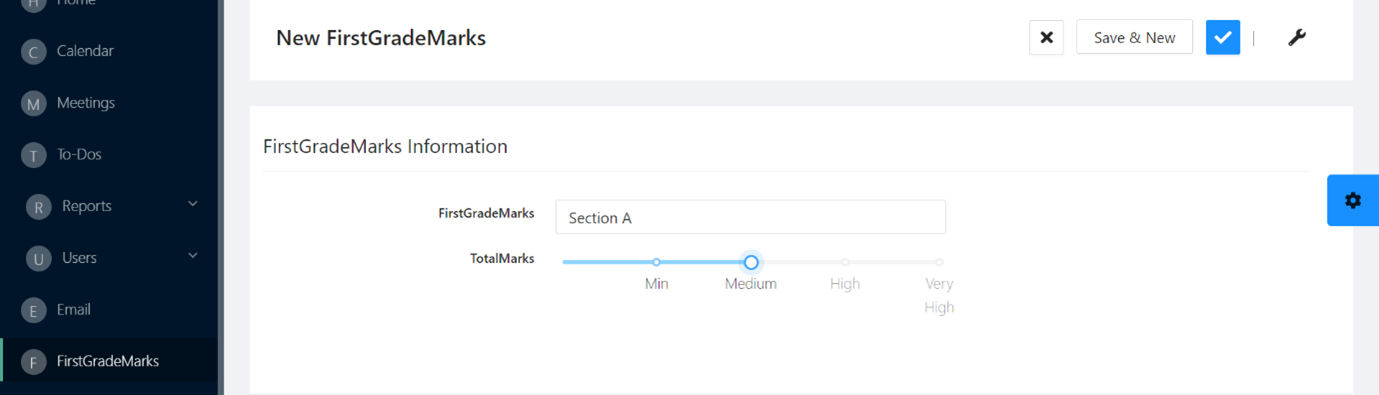Click the FirstGradeMarks circle F icon
Image resolution: width=1379 pixels, height=395 pixels.
[x=34, y=362]
